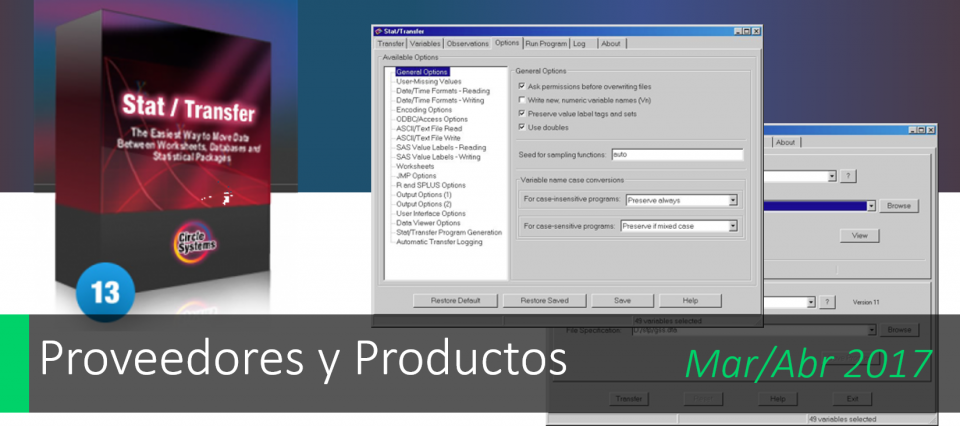Select User-Missing Values option

coord(429,81)
